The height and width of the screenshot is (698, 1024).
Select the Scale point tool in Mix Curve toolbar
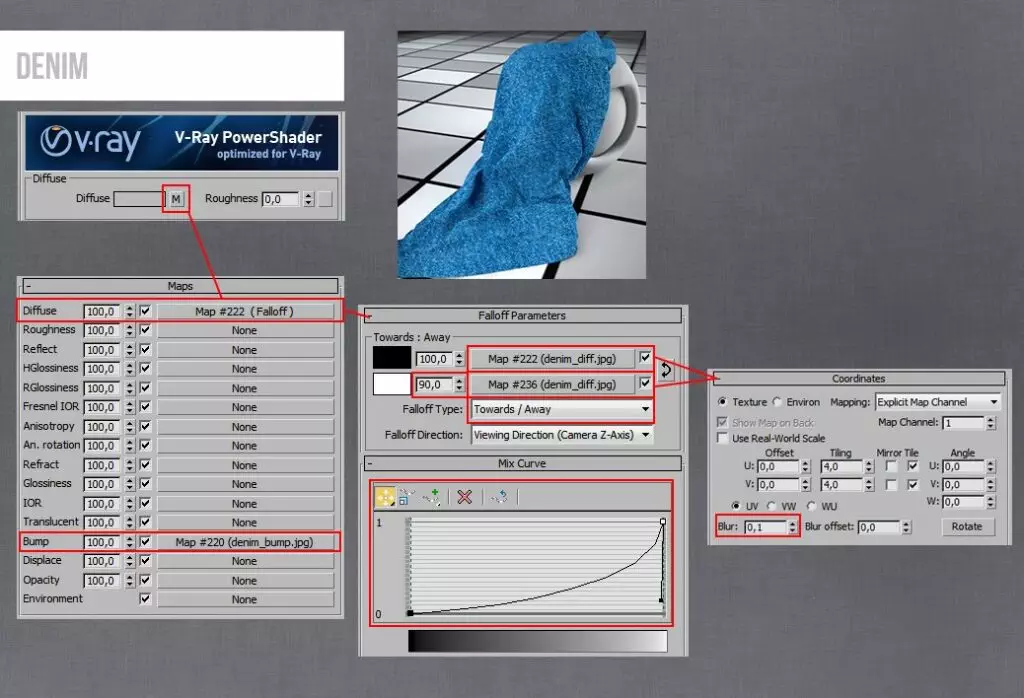(x=404, y=497)
